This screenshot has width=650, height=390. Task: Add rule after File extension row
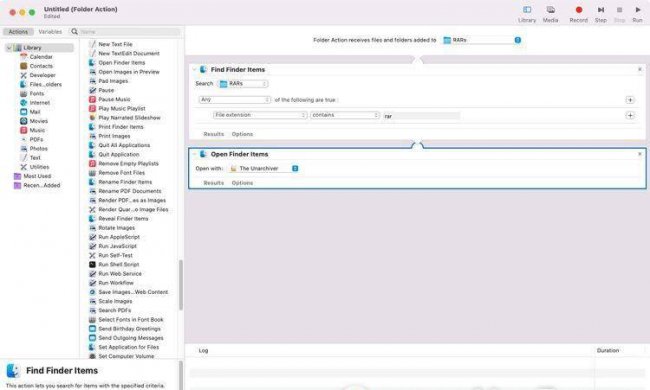630,116
